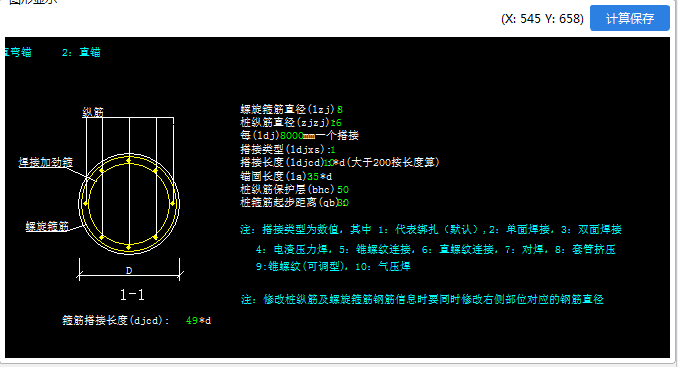The height and width of the screenshot is (367, 678).
Task: Edit the stirrup lap length value 49
Action: click(192, 321)
